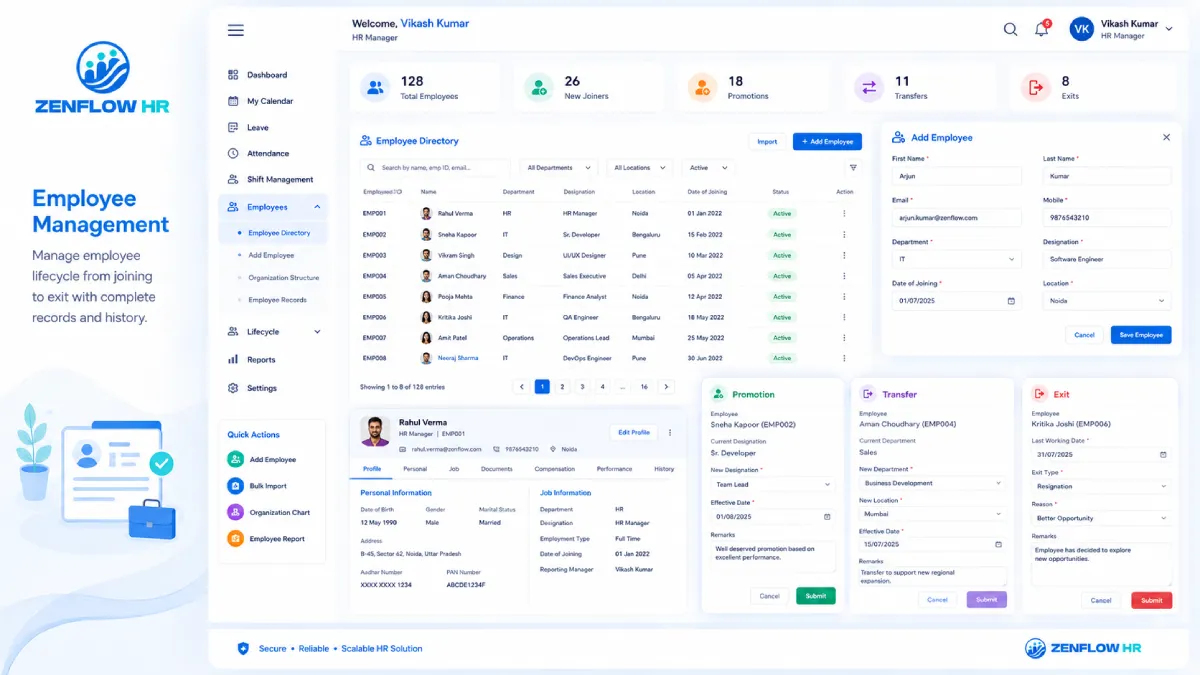The width and height of the screenshot is (1200, 675).
Task: Submit the Exit form
Action: 1152,600
